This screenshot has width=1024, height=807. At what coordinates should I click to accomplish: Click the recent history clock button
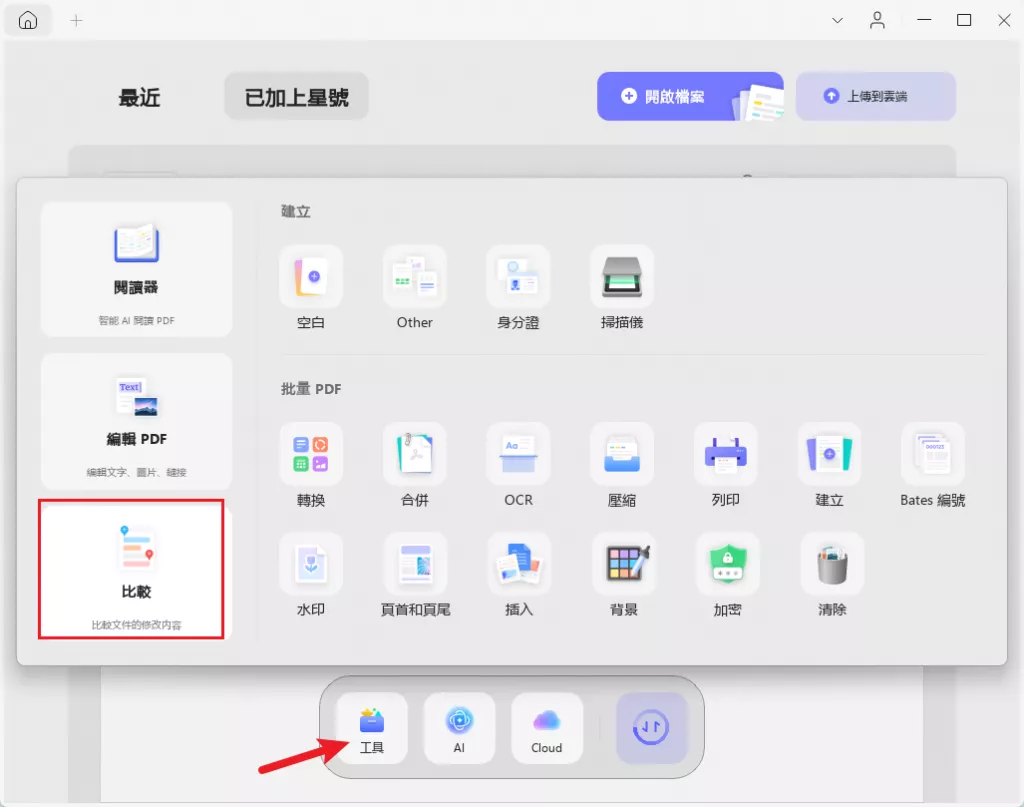pyautogui.click(x=651, y=728)
